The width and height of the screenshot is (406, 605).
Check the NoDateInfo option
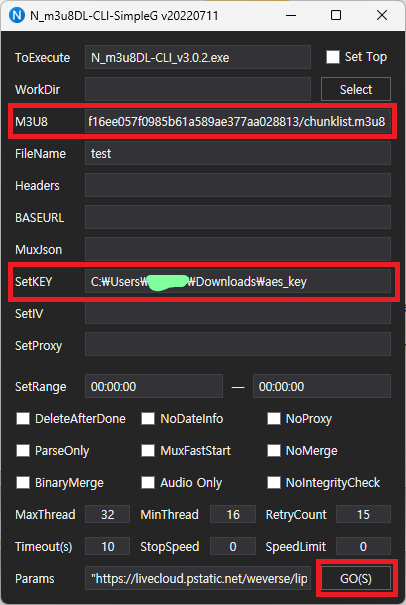coord(148,418)
